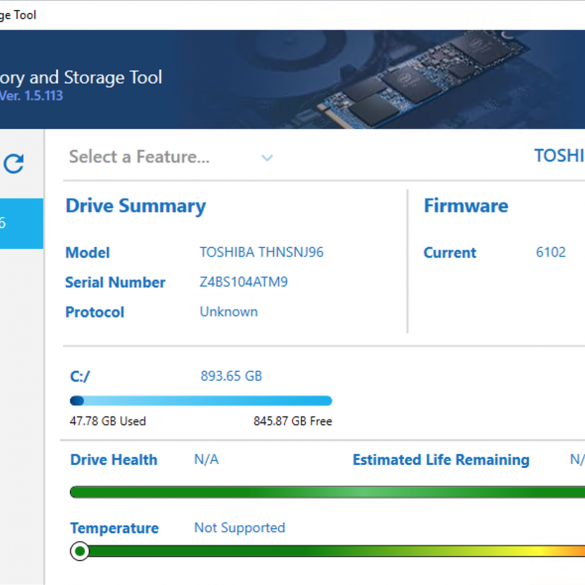Click the Drive Summary heading
Viewport: 585px width, 585px height.
[136, 206]
